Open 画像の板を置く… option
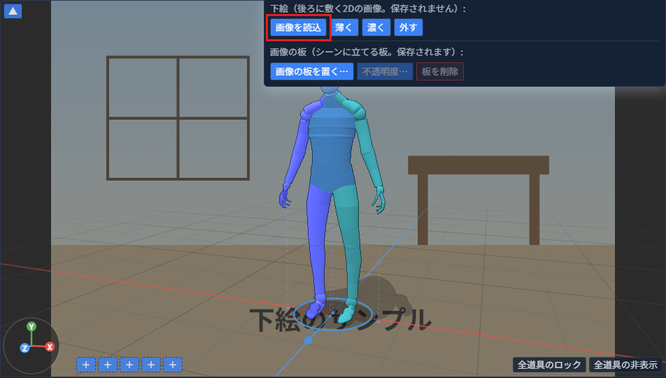 pyautogui.click(x=312, y=71)
